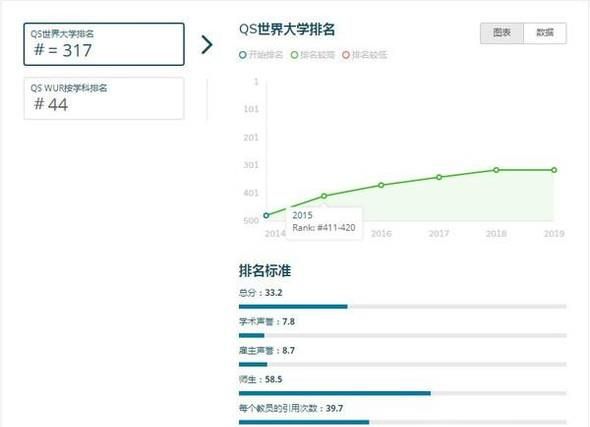The image size is (590, 427).
Task: Click the 师生 58.5 progress bar
Action: [x=403, y=393]
